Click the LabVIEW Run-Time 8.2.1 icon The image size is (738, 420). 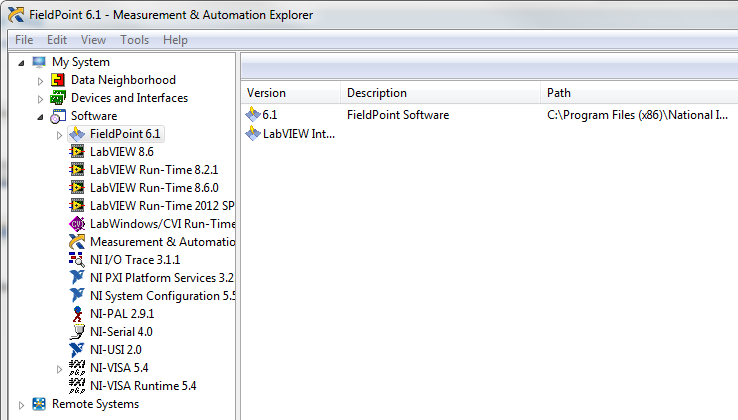[77, 170]
